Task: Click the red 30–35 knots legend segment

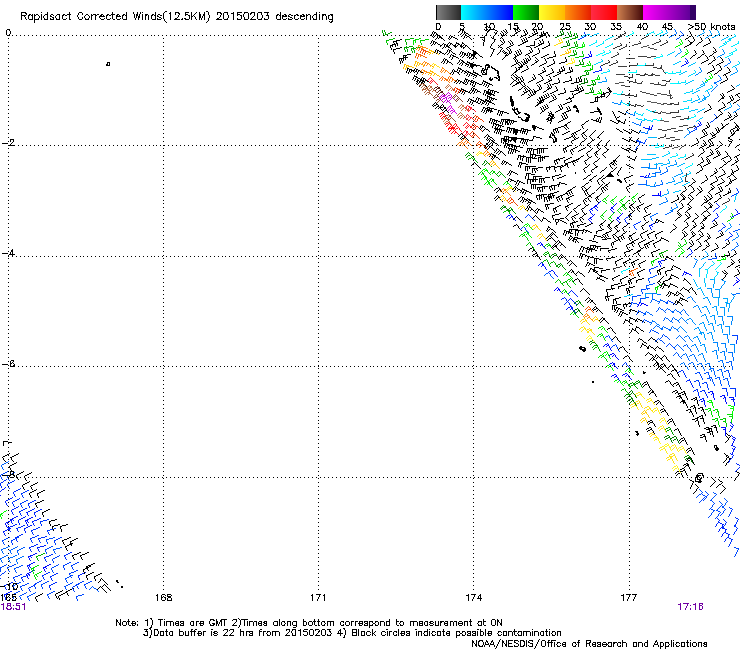Action: click(x=604, y=12)
